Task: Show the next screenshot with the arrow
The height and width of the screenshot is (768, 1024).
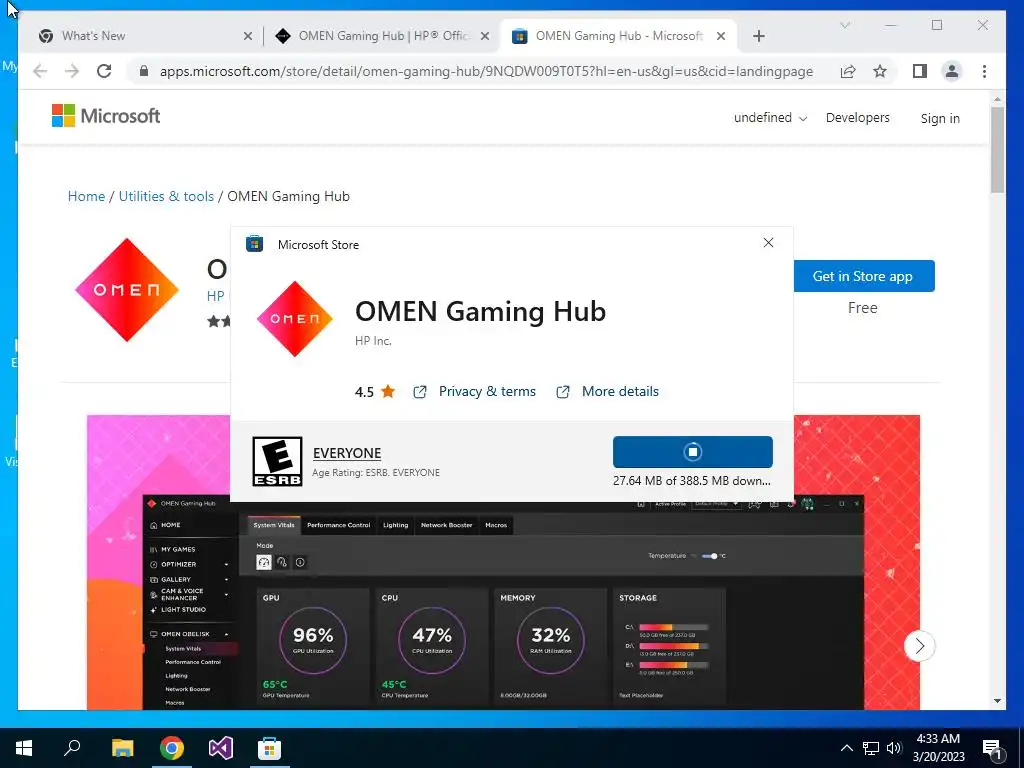Action: 920,646
